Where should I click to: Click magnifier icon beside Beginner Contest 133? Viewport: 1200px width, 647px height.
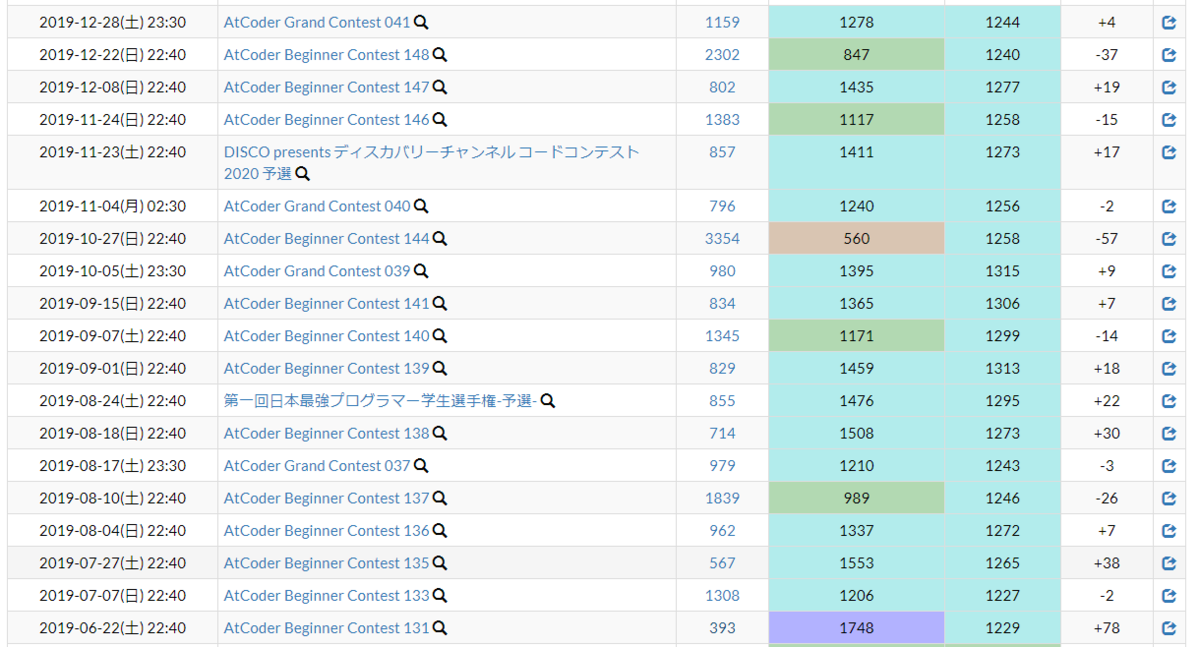pyautogui.click(x=440, y=596)
